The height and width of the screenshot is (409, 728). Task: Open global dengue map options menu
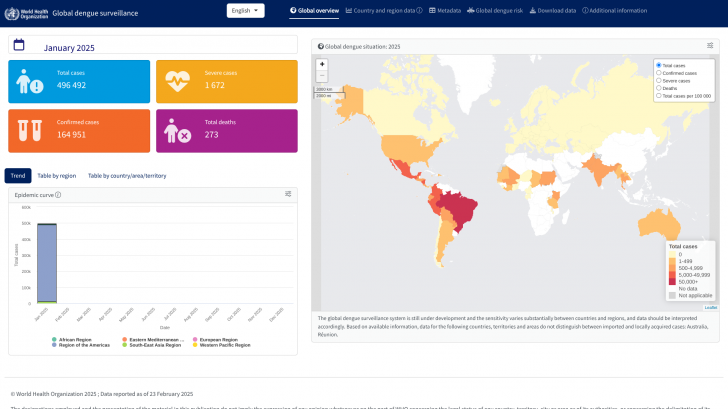tap(710, 45)
